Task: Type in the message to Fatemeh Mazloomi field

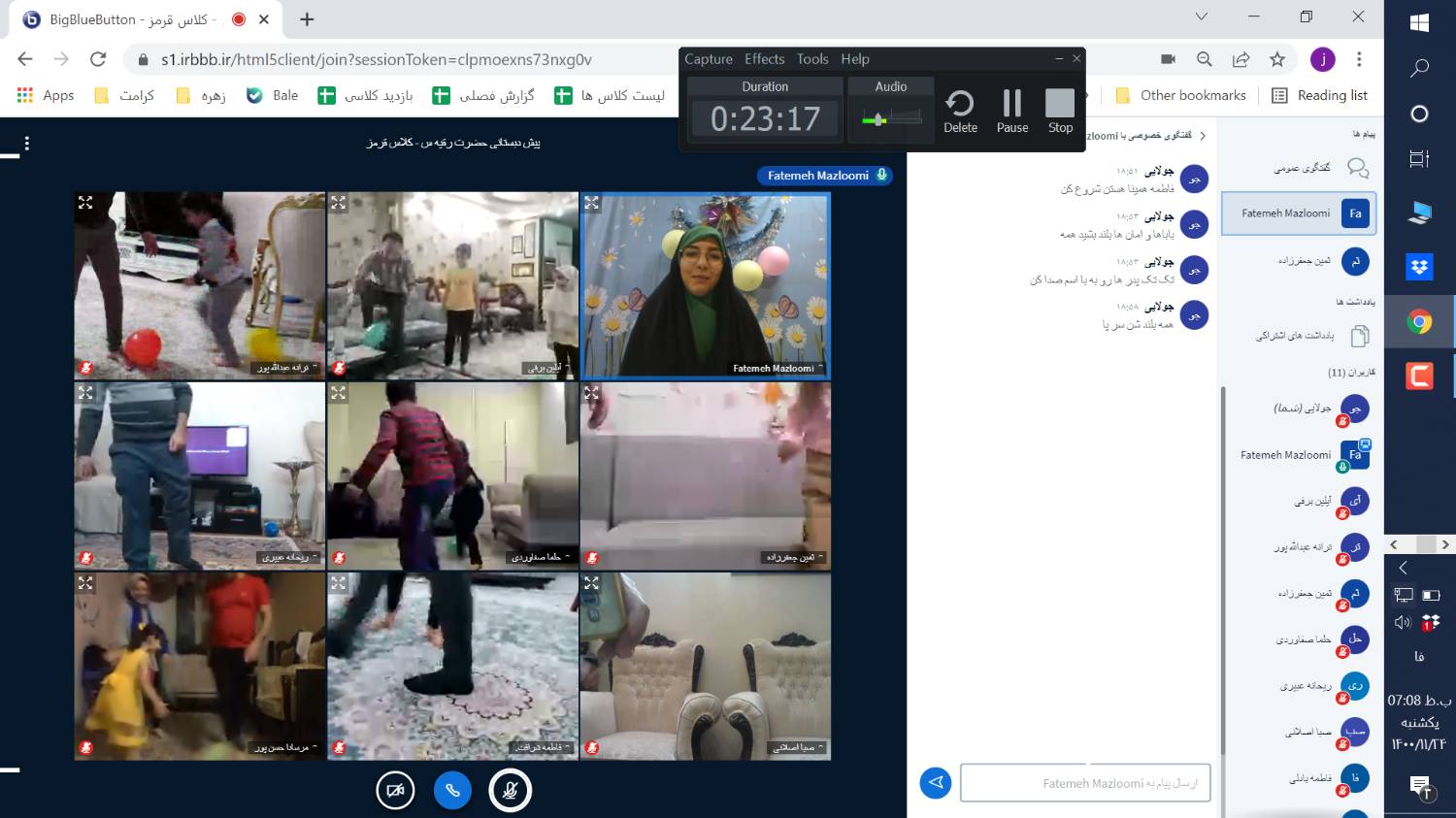Action: (x=1084, y=783)
